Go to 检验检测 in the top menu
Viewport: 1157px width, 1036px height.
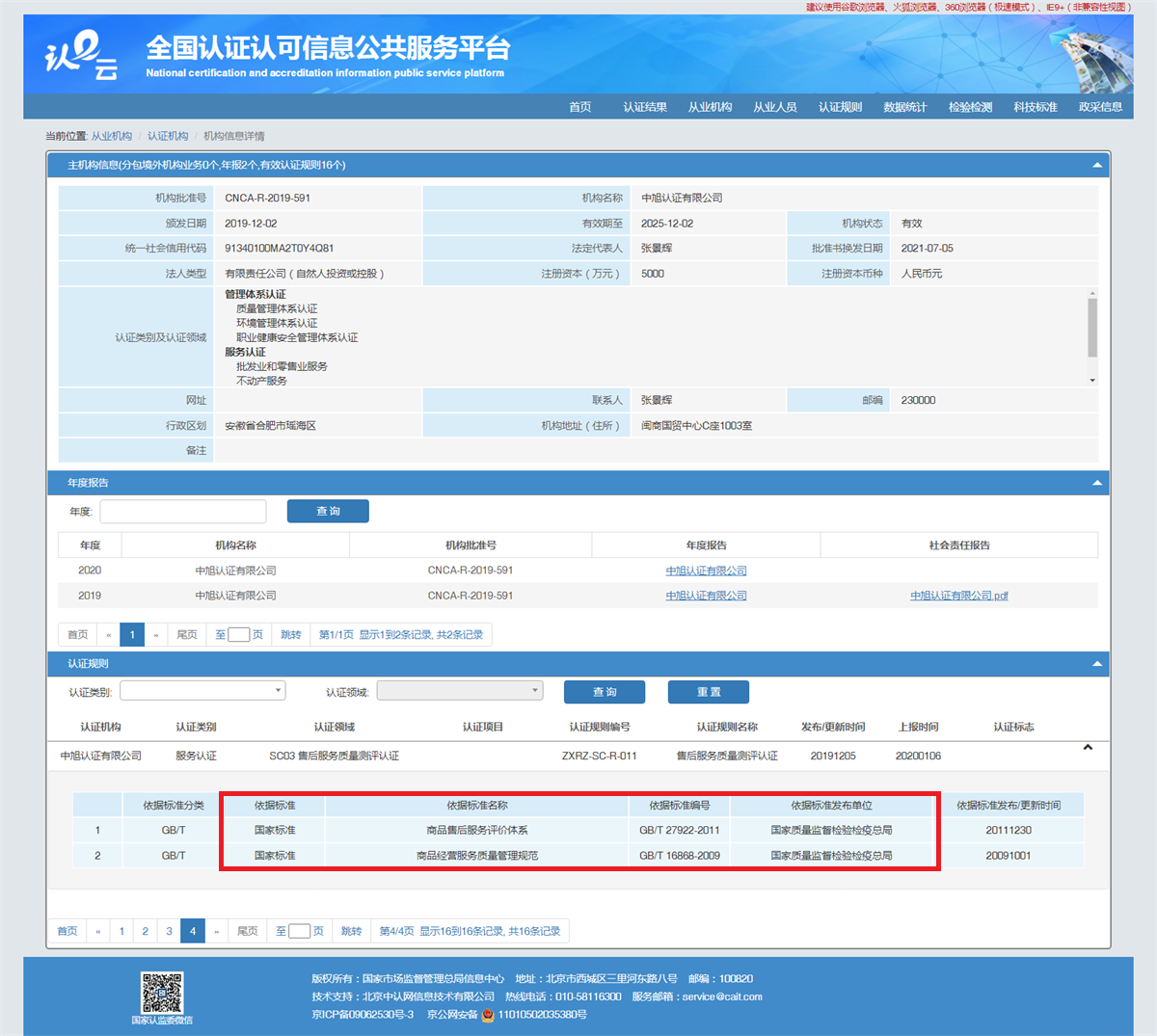[970, 107]
